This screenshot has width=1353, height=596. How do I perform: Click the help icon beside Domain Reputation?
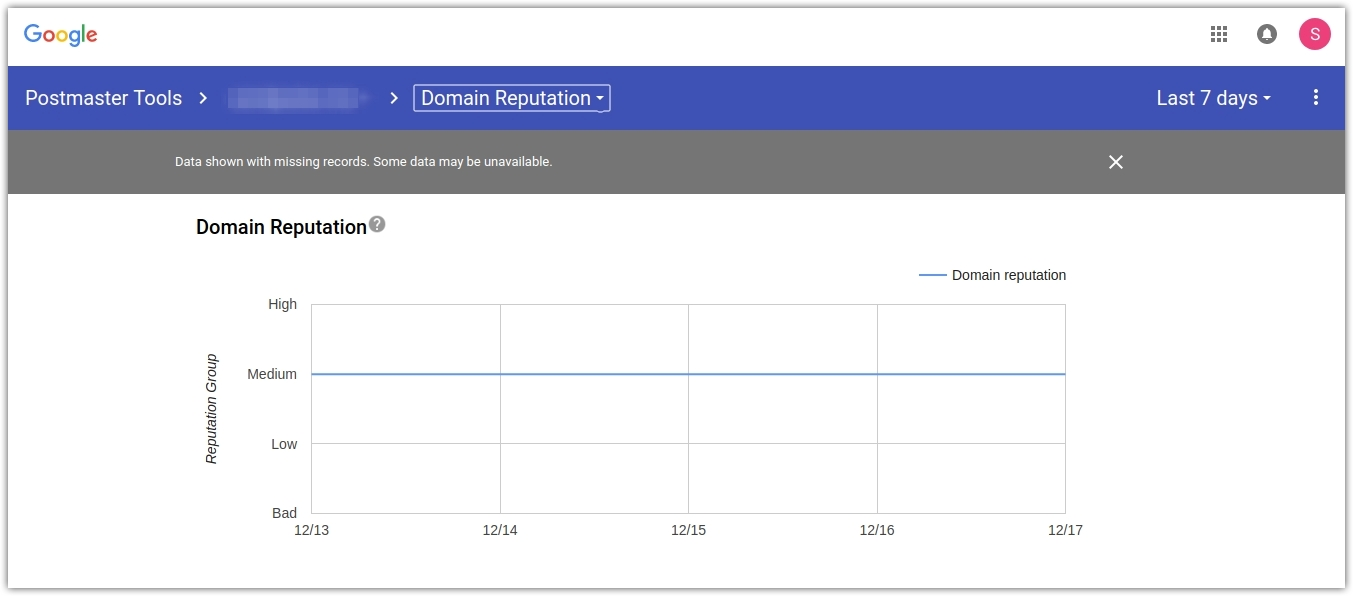(x=377, y=225)
